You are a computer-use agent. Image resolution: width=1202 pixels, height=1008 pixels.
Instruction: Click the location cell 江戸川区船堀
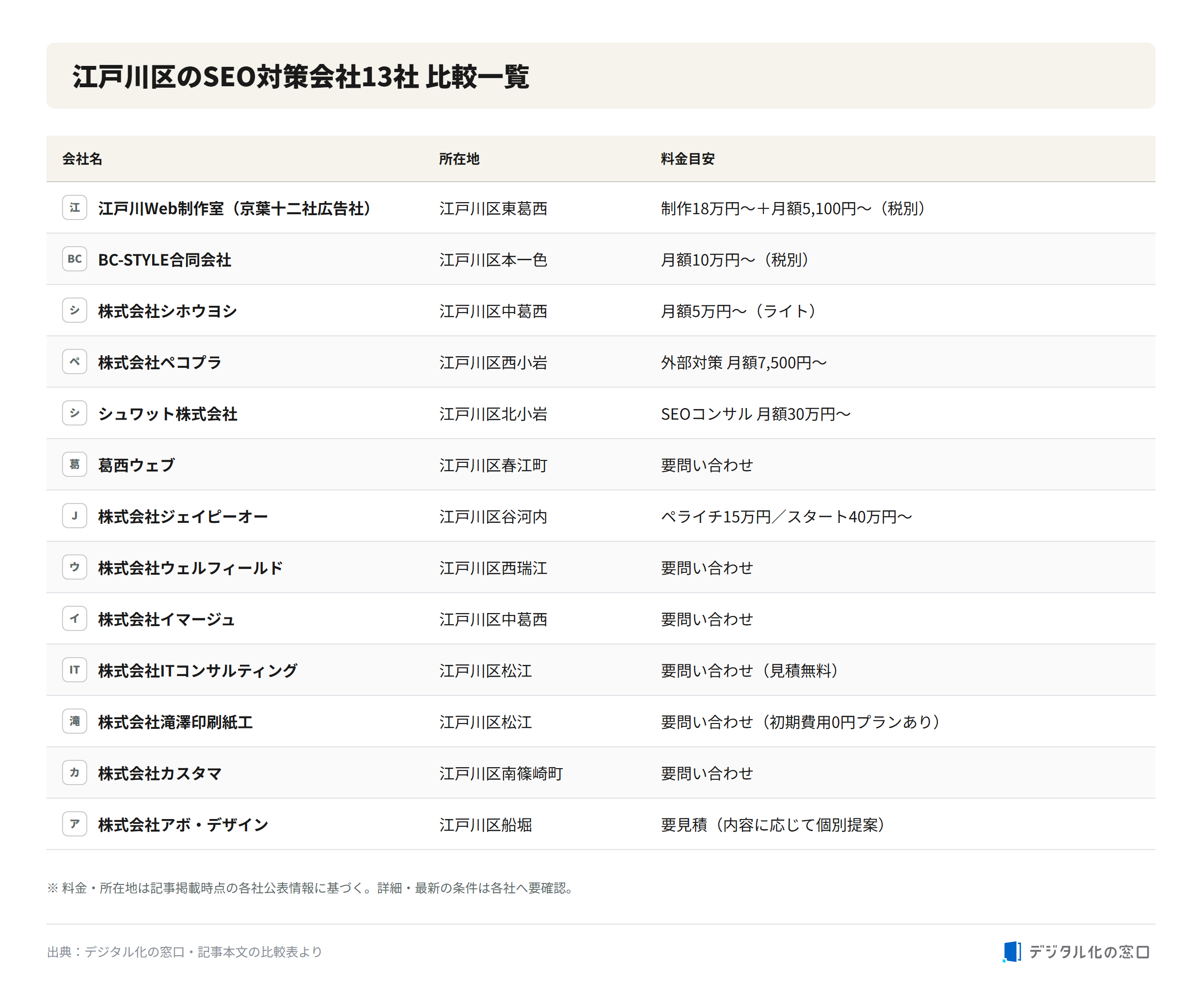click(486, 825)
